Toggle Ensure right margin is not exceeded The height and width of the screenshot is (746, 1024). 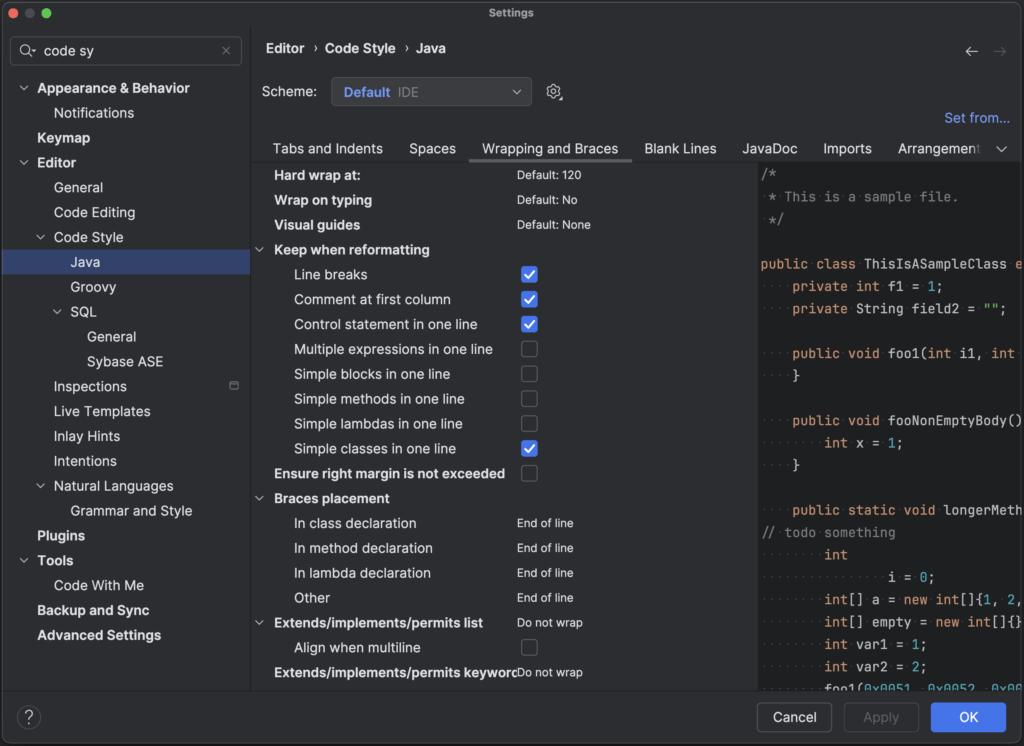pos(529,474)
